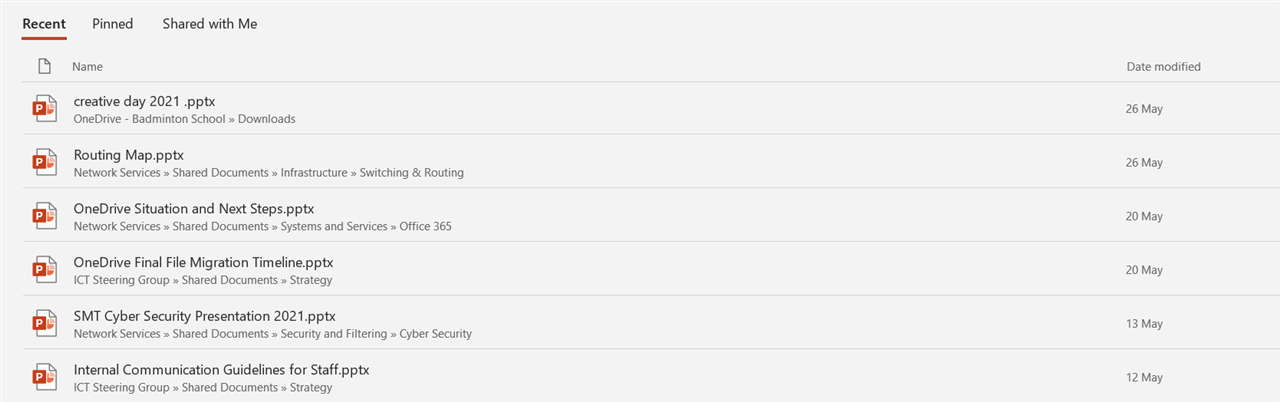
Task: Click icon for OneDrive Final File Migration Timeline
Action: (44, 270)
